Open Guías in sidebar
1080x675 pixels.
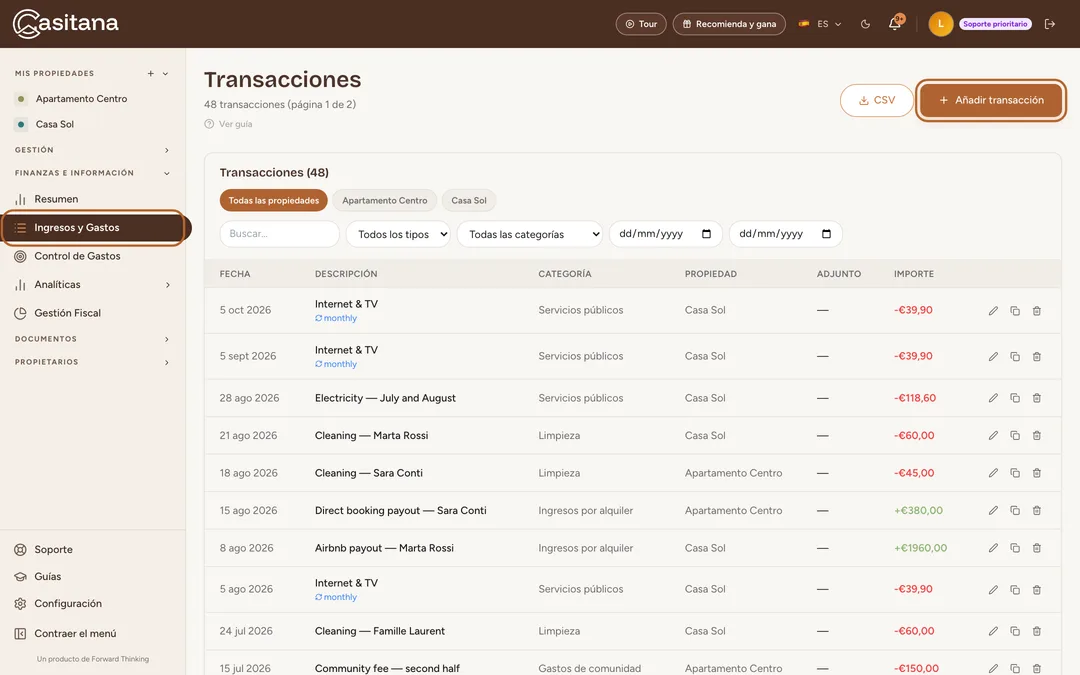38,577
